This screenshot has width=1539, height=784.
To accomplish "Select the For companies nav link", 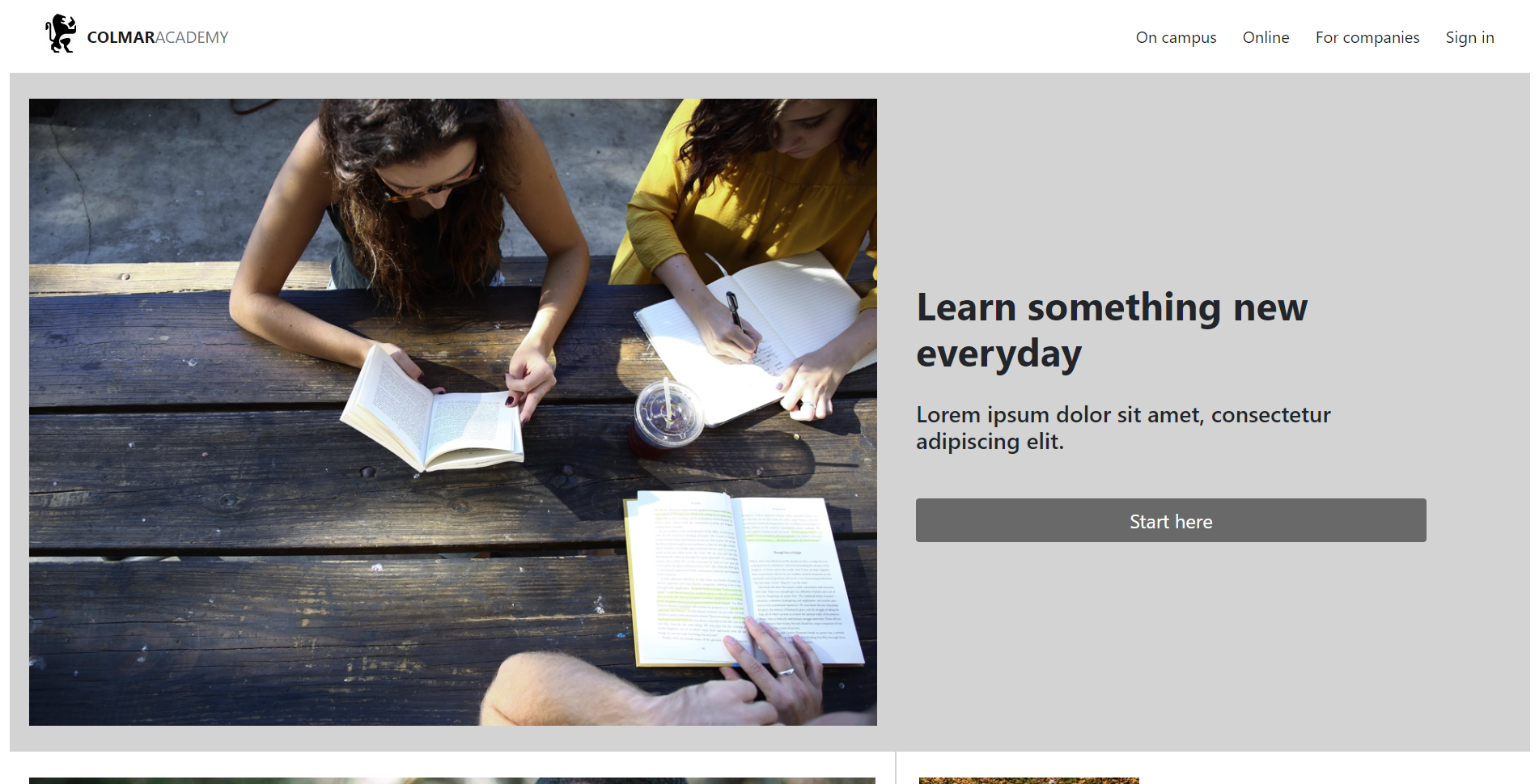I will click(x=1367, y=37).
